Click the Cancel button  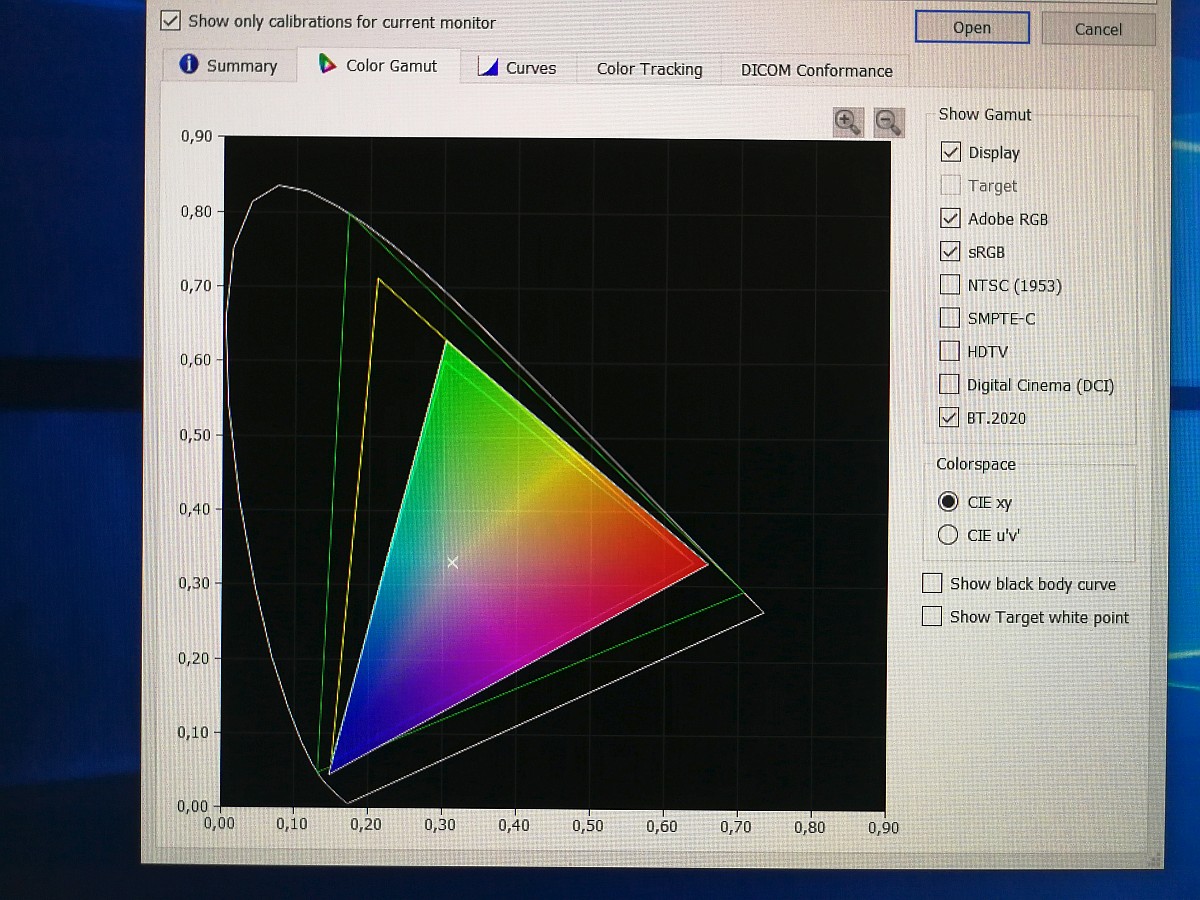coord(1098,29)
